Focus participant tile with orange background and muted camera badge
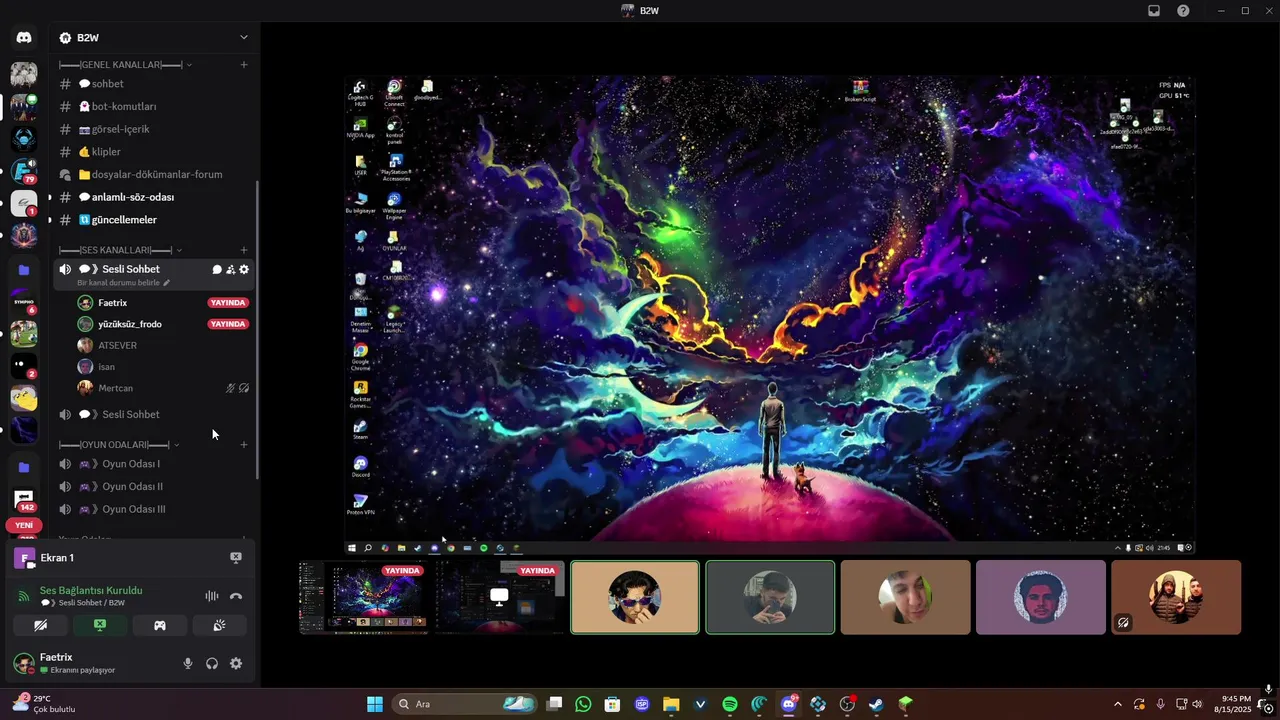The height and width of the screenshot is (720, 1280). [x=1176, y=597]
